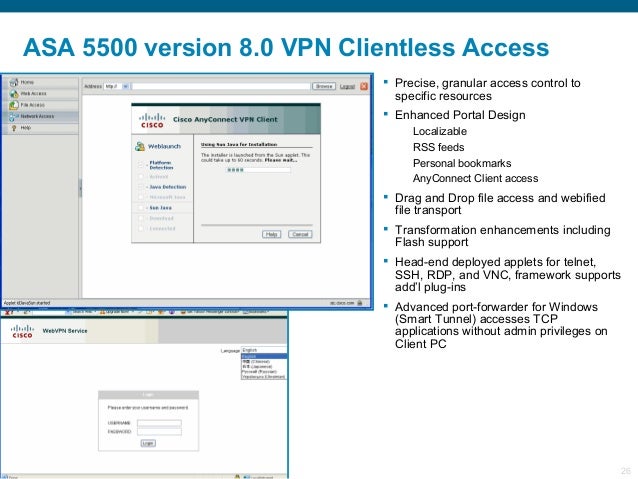
Task: Select the Chinese language option
Action: [264, 361]
